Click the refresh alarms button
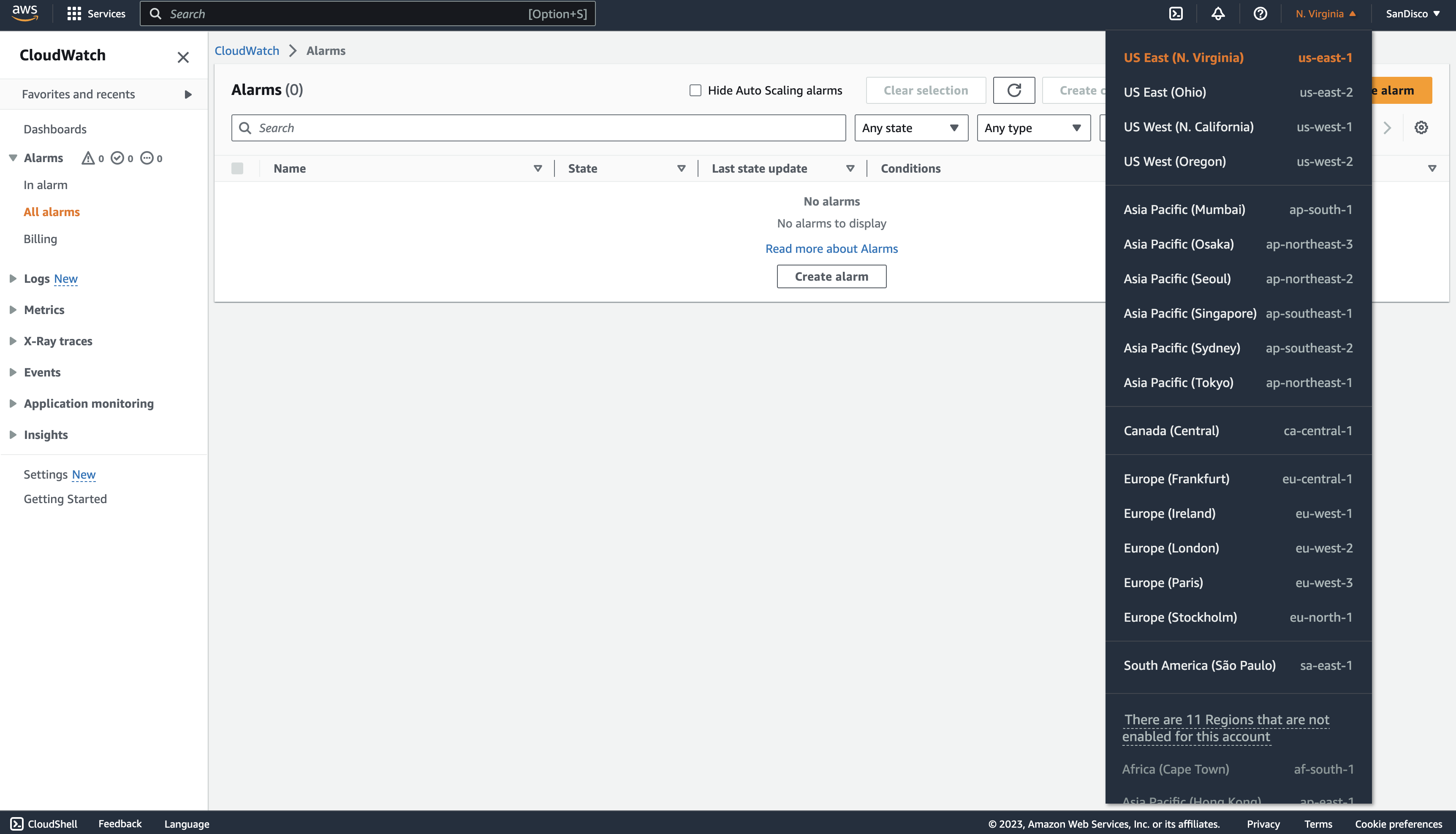1456x834 pixels. click(x=1013, y=90)
